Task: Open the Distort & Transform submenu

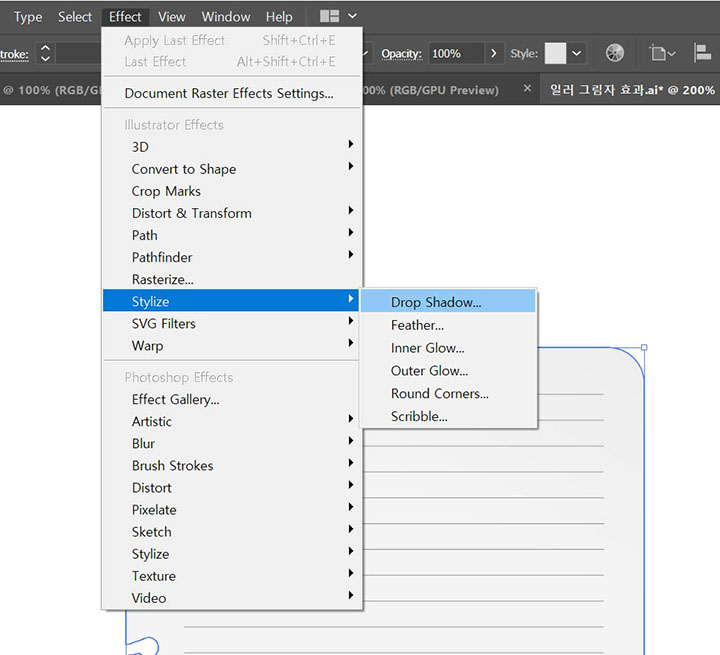Action: [232, 213]
